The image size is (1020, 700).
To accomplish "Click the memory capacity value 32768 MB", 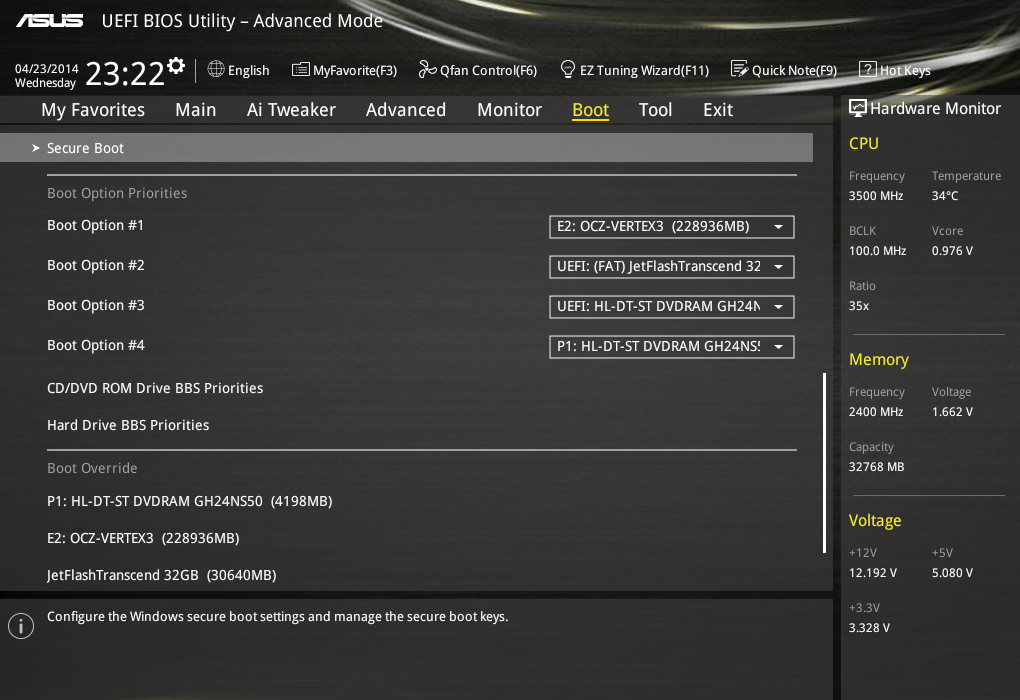I will (876, 467).
